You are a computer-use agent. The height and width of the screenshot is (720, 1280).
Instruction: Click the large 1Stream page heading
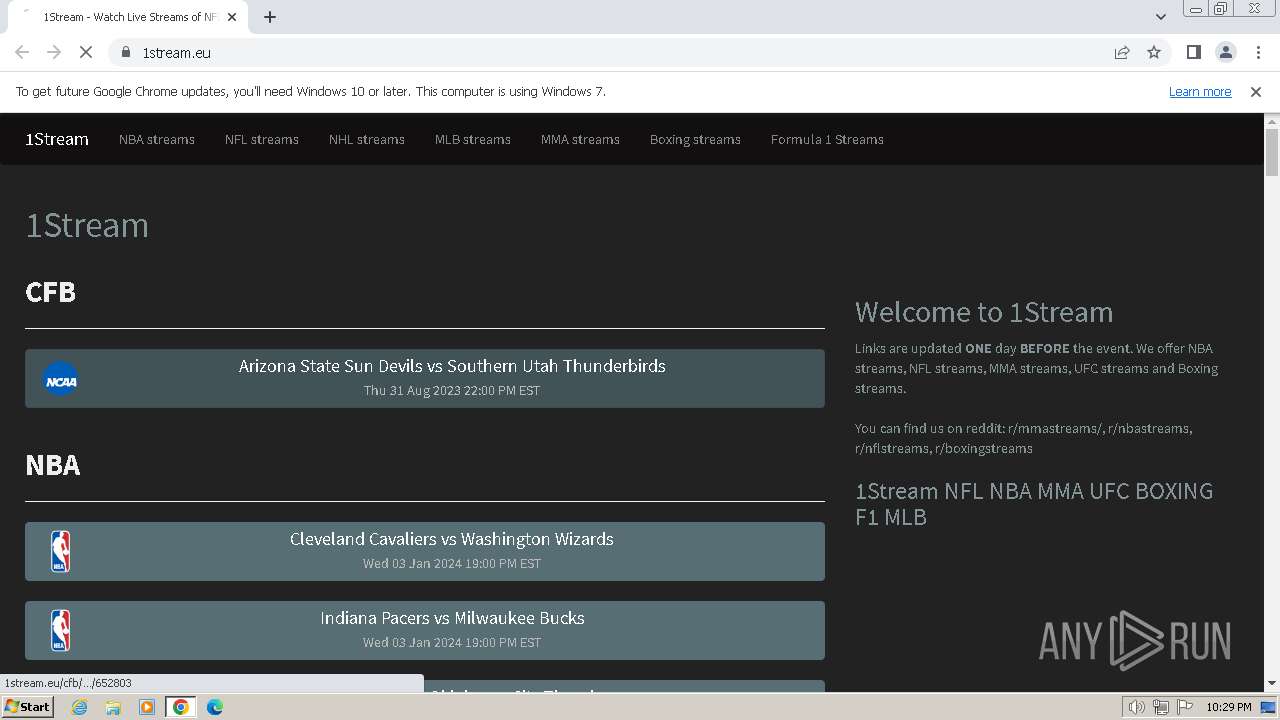(87, 225)
